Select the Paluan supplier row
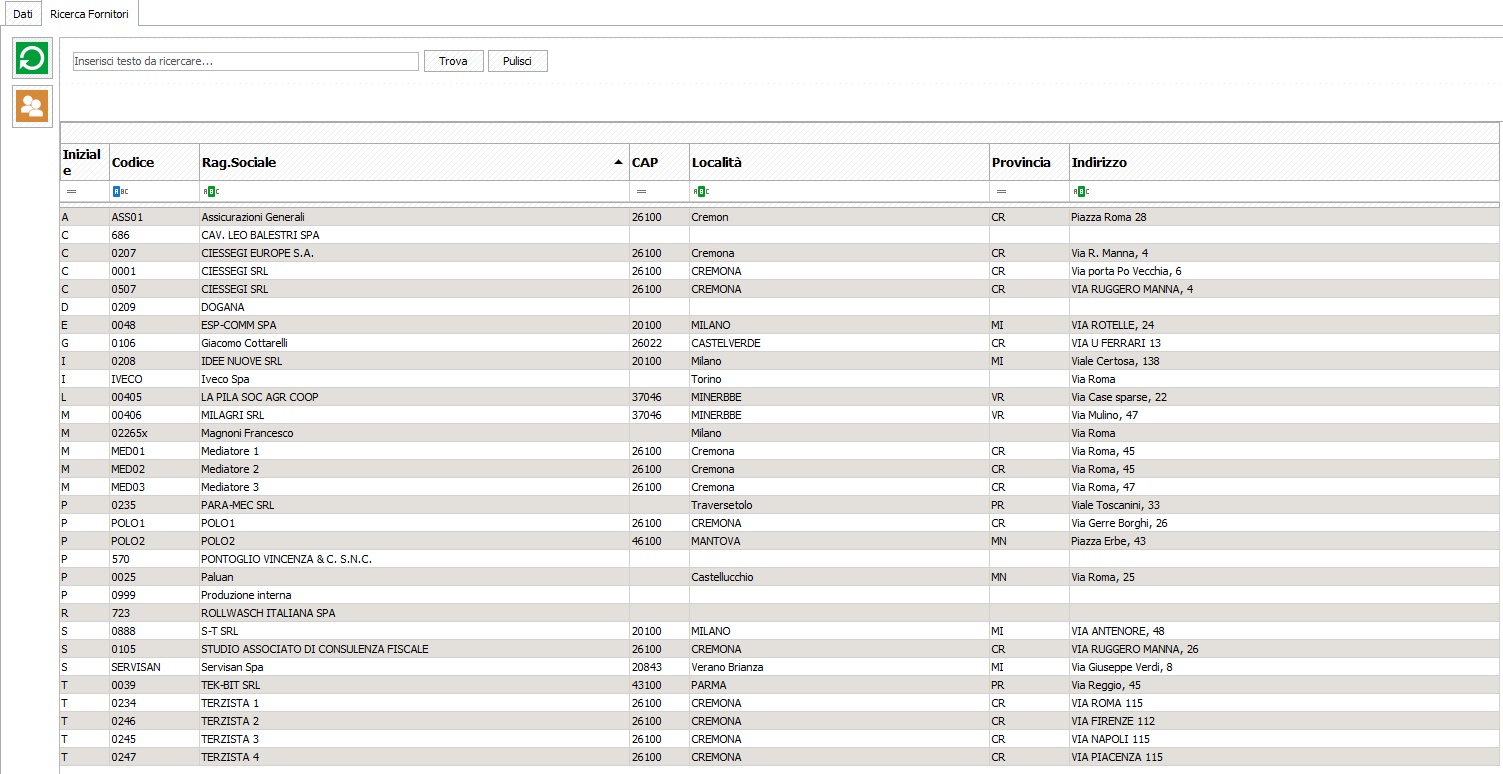The width and height of the screenshot is (1503, 774). (780, 577)
